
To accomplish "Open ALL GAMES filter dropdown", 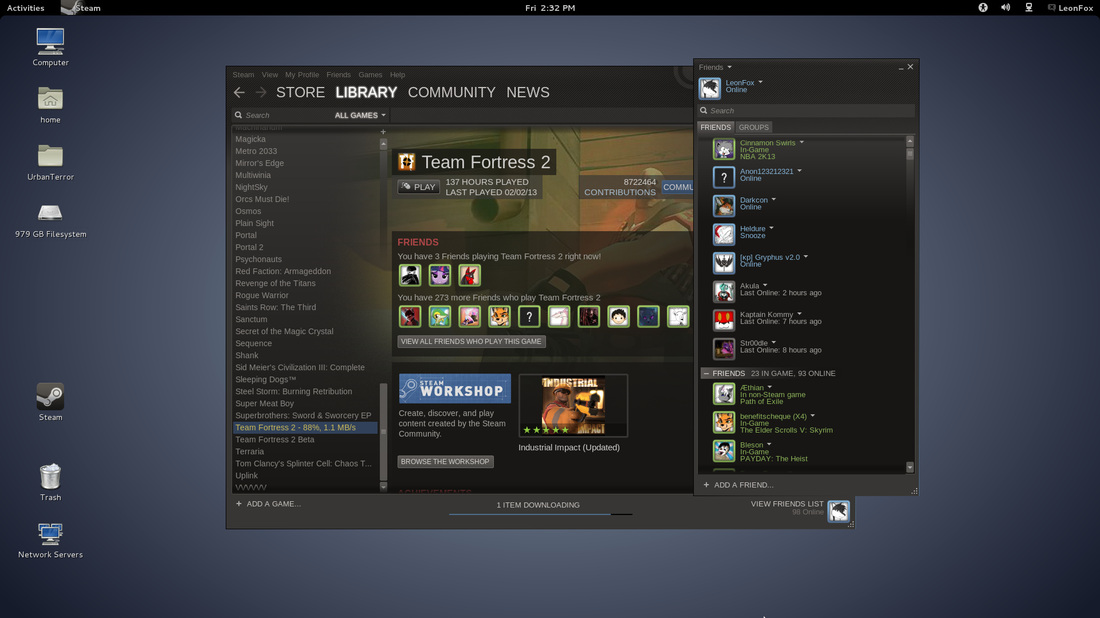I will (360, 115).
